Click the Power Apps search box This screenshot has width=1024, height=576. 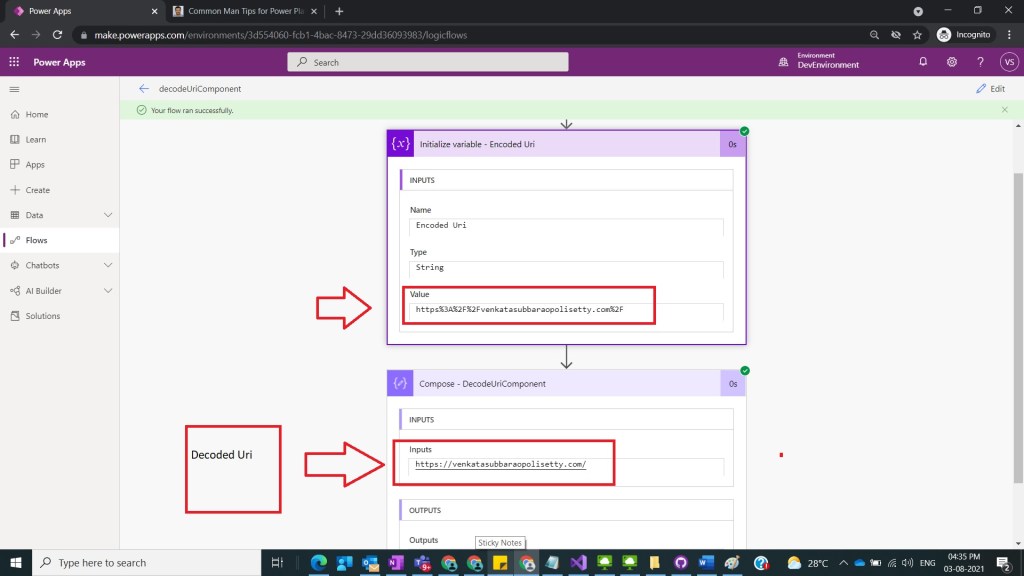point(428,62)
